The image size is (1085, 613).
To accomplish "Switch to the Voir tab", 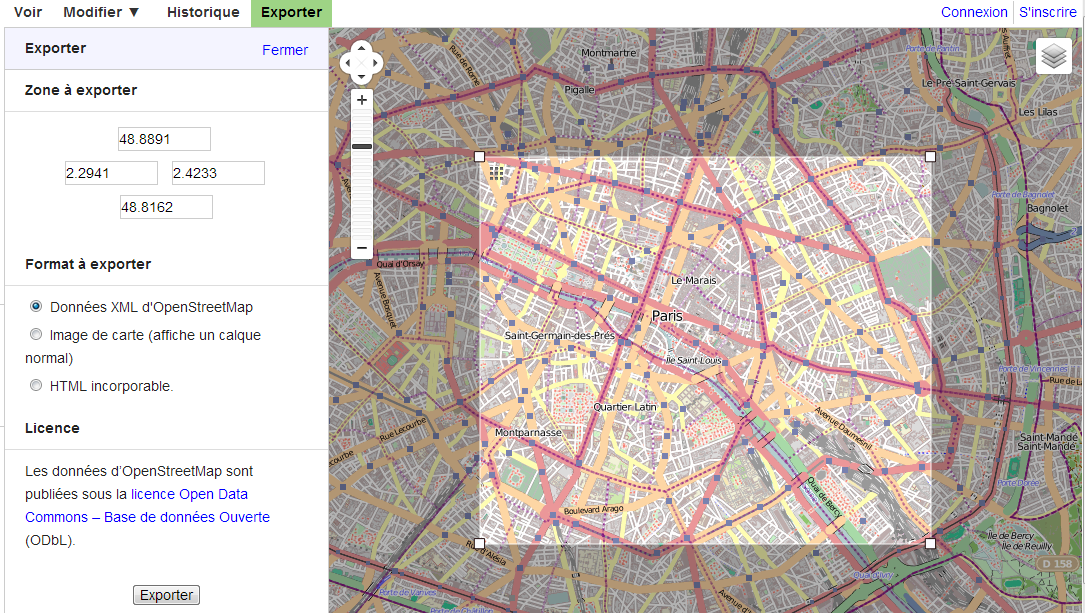I will coord(28,13).
